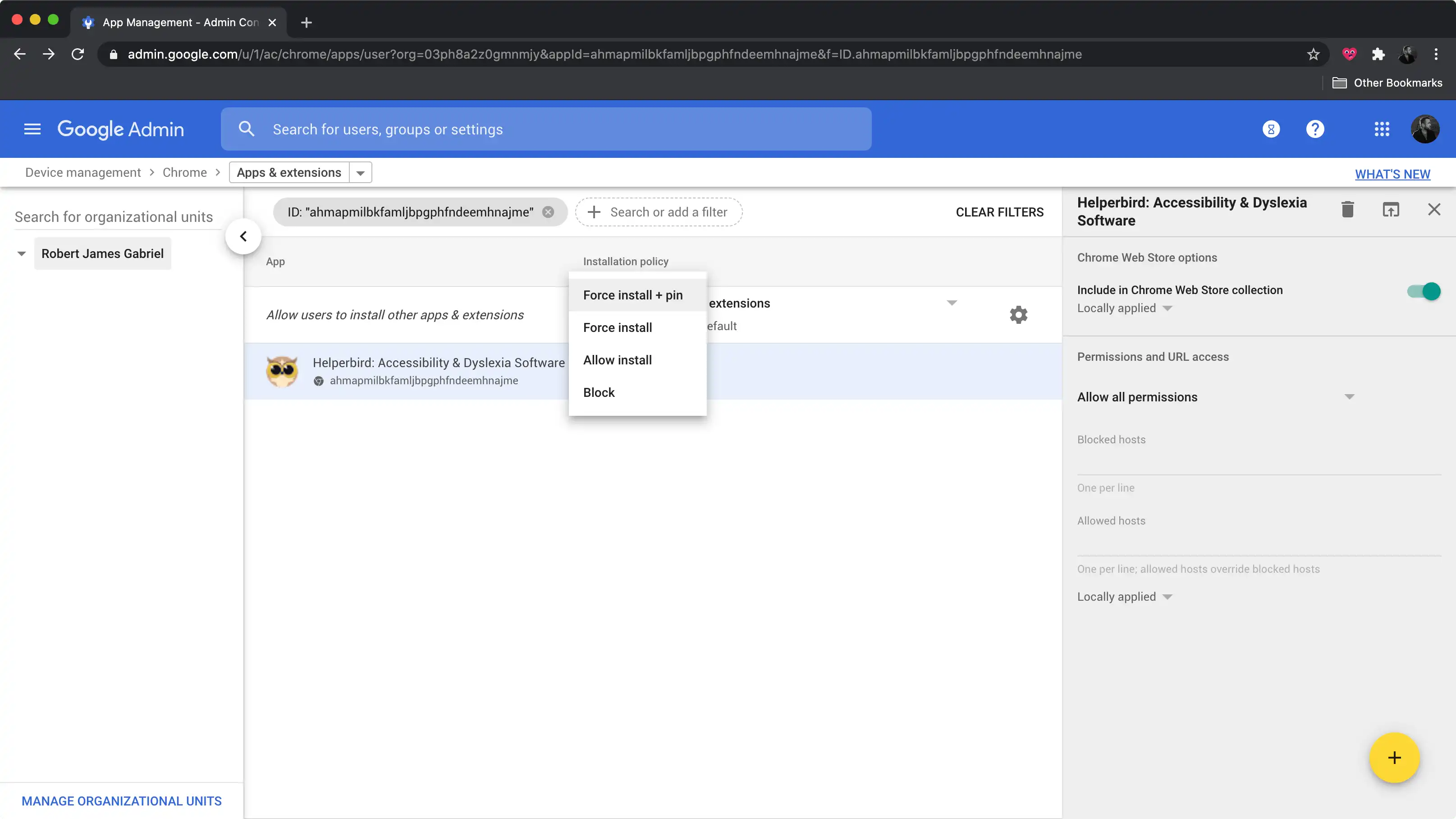Viewport: 1456px width, 819px height.
Task: Open installation policy dropdown arrow for other apps
Action: [x=952, y=303]
